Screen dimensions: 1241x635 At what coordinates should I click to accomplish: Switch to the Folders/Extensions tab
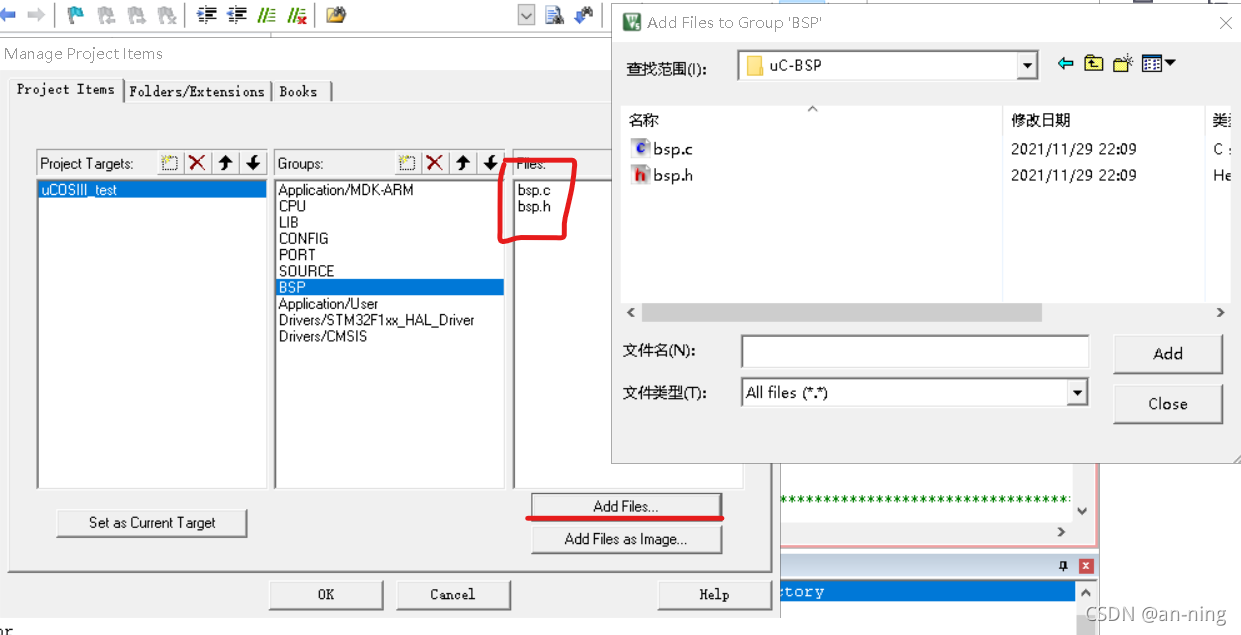[x=197, y=91]
